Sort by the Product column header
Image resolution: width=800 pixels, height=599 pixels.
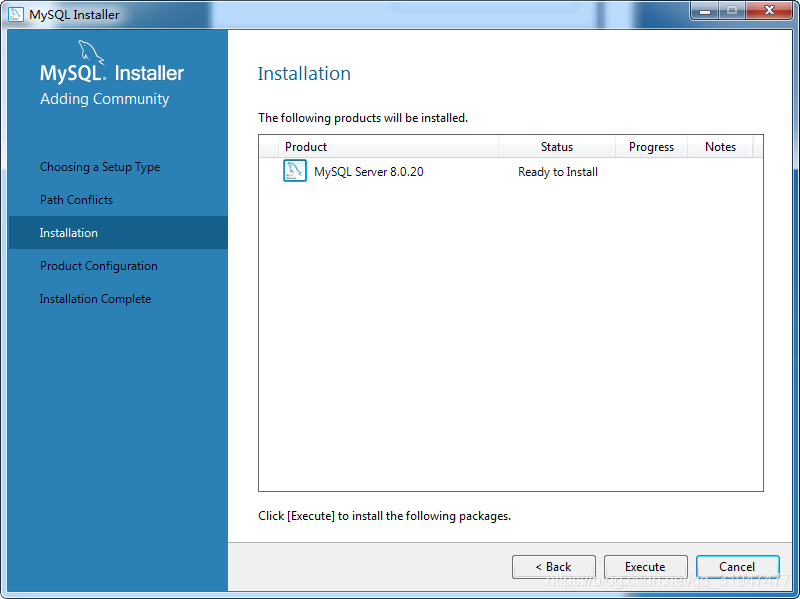pyautogui.click(x=388, y=147)
